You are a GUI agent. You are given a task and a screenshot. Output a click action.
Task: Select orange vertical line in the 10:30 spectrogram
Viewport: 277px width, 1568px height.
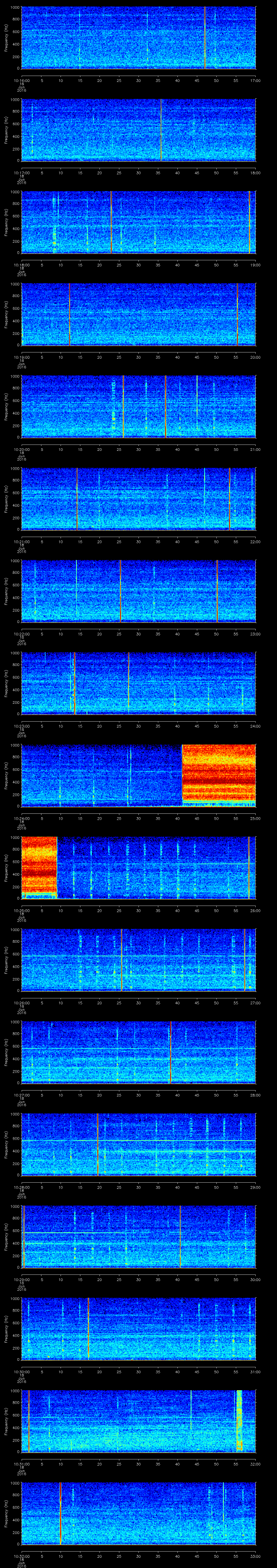point(88,1329)
